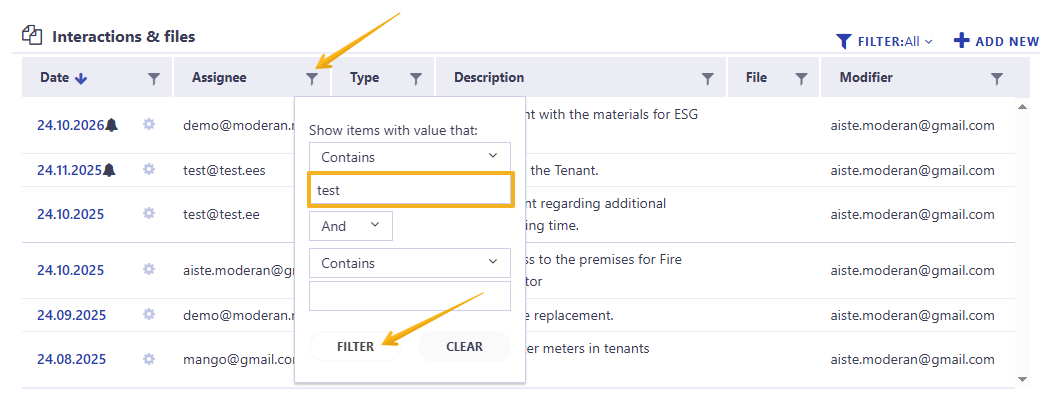Sort by the Description column header

(489, 78)
